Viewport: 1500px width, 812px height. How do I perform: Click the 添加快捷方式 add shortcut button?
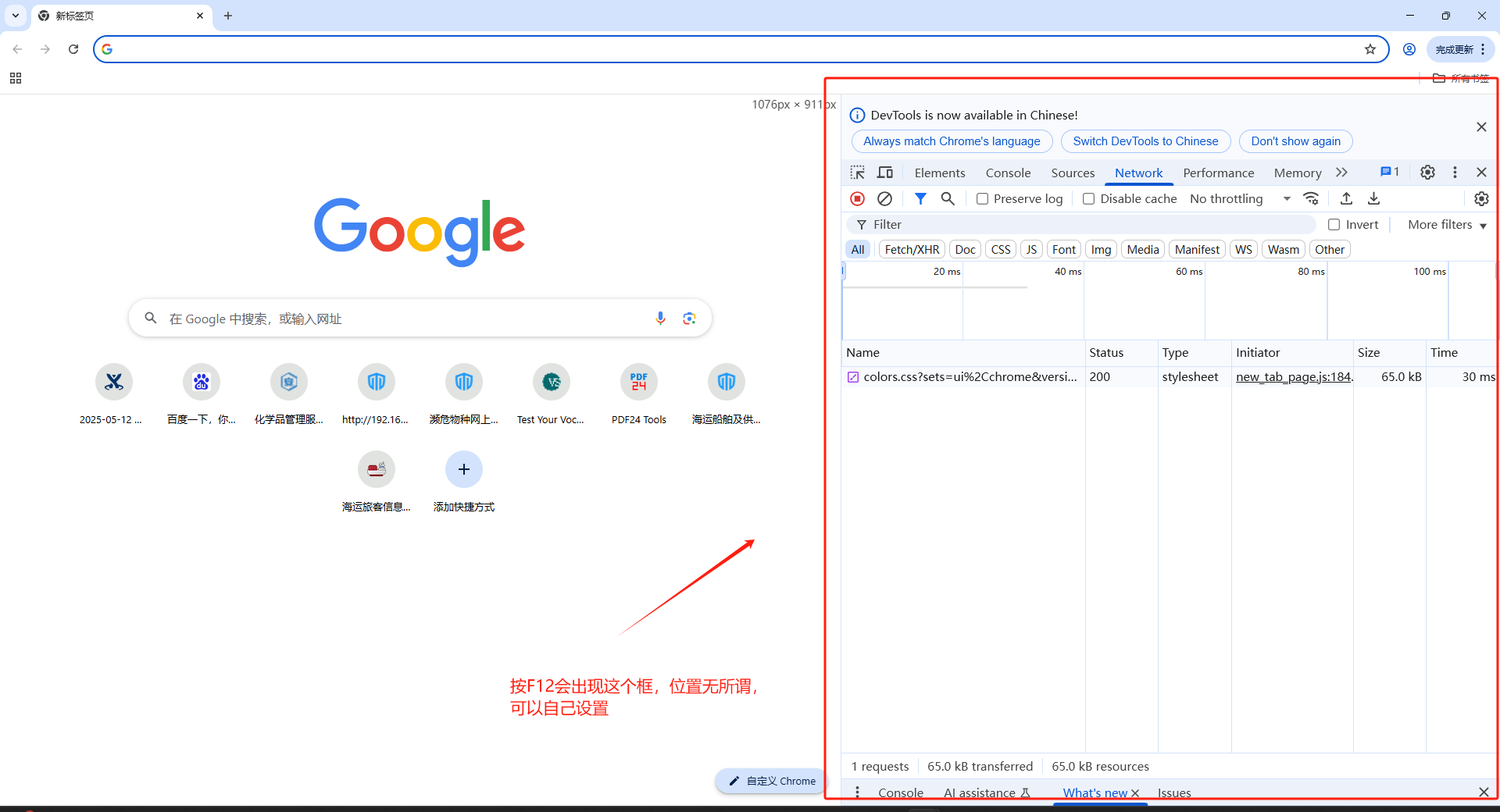click(464, 481)
